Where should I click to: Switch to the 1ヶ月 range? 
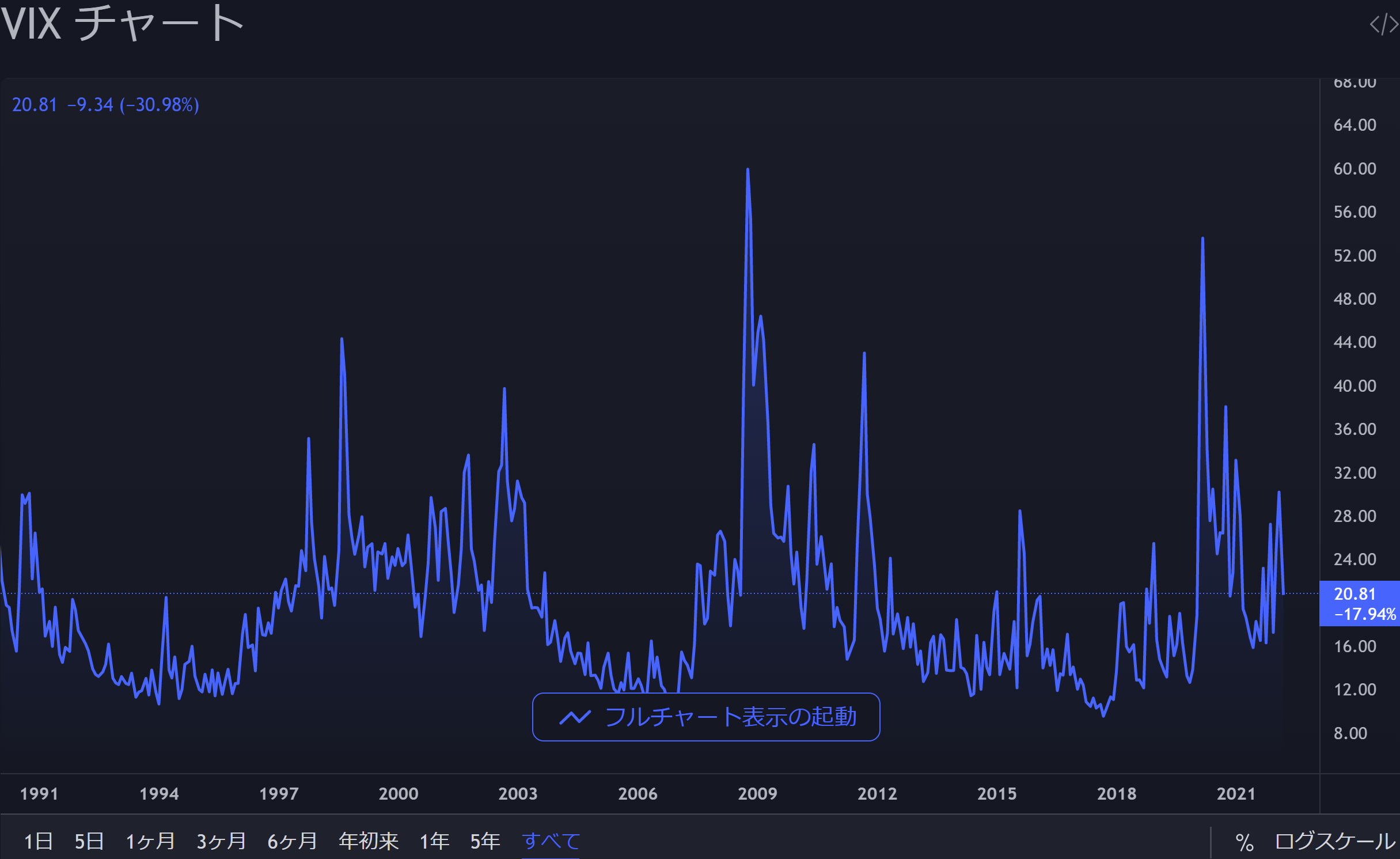(x=150, y=842)
